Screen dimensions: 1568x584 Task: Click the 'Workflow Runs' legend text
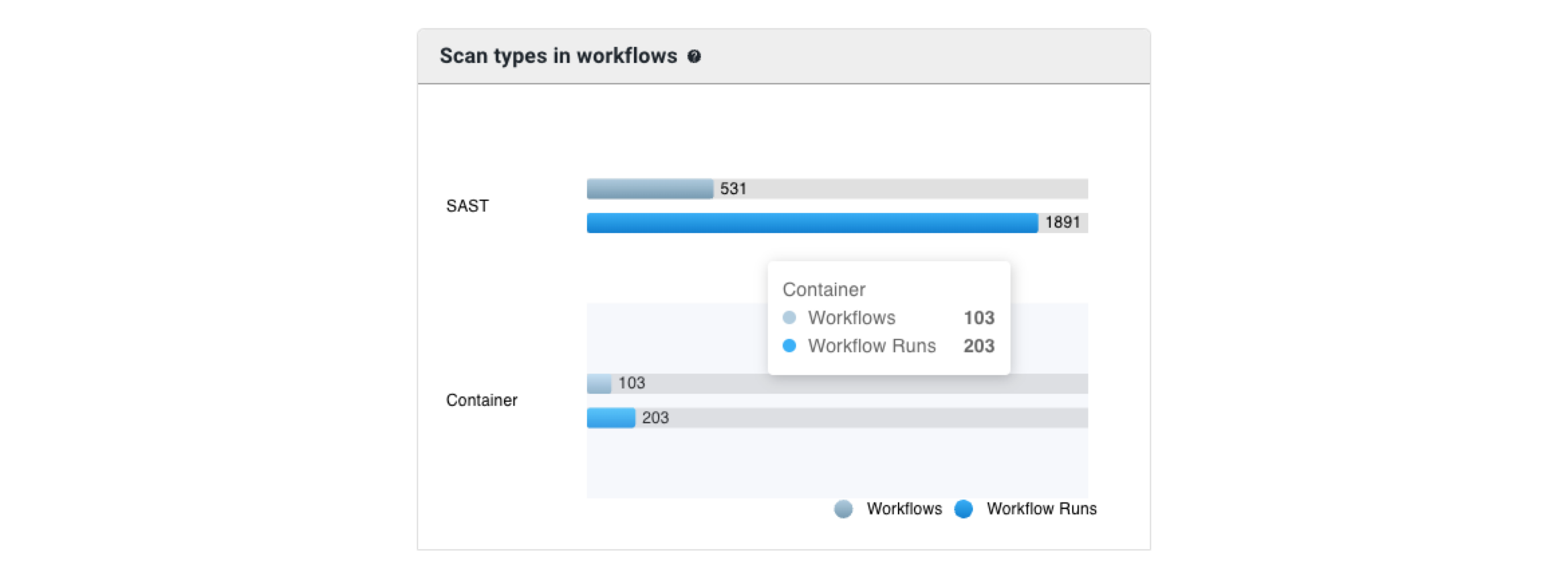pyautogui.click(x=1041, y=509)
